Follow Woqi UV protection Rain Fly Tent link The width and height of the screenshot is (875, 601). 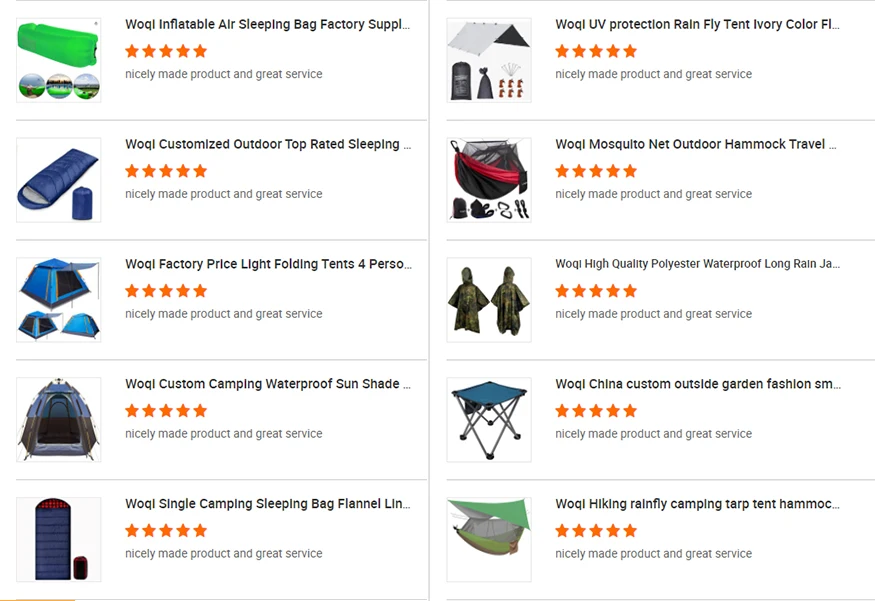[x=698, y=25]
